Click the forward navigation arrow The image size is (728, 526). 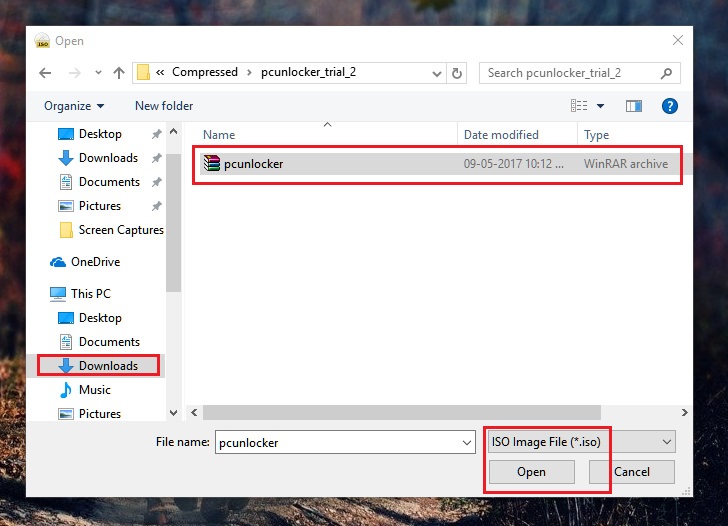tap(74, 73)
